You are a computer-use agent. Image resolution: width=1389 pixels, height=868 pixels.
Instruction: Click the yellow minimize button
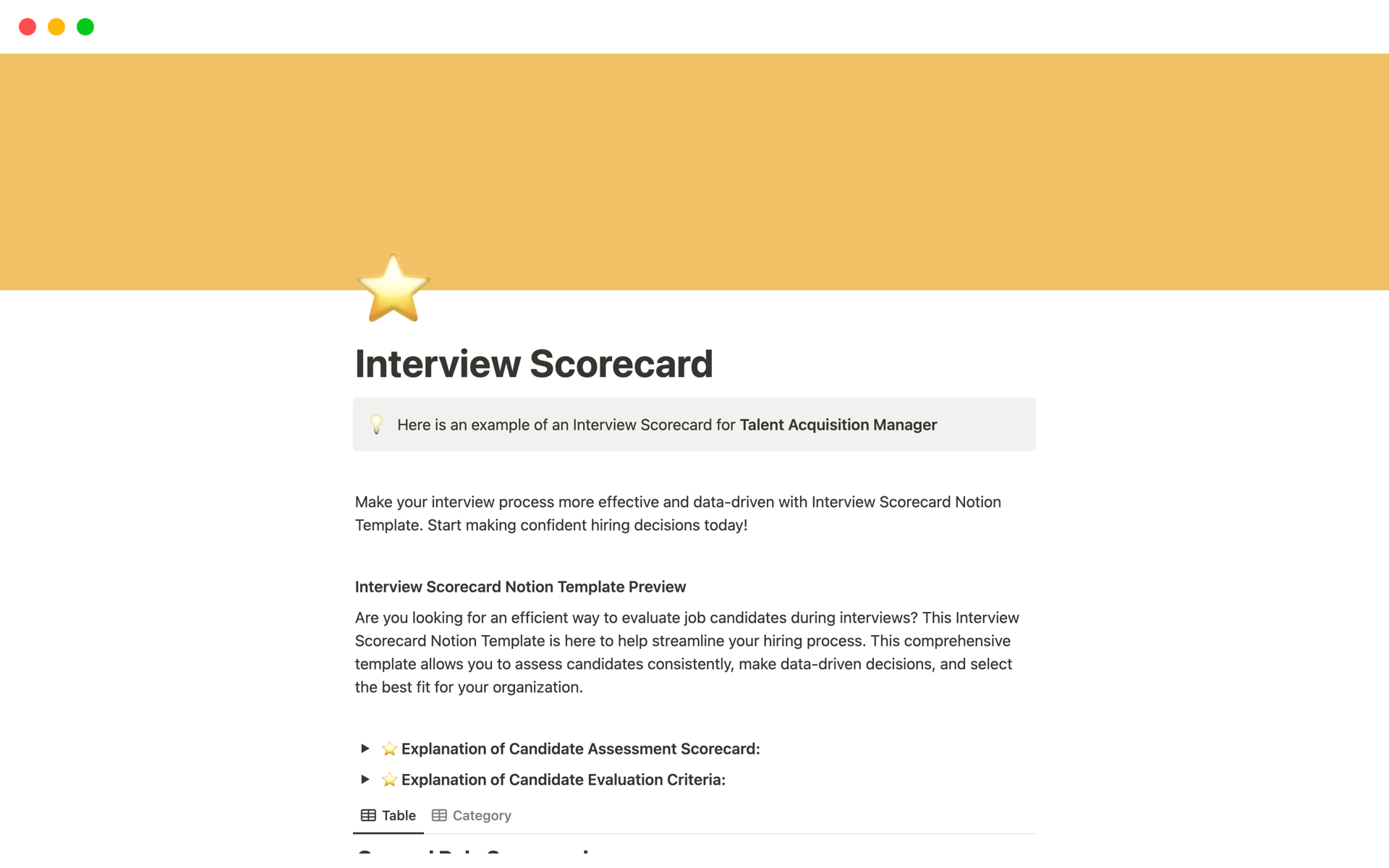click(x=56, y=25)
